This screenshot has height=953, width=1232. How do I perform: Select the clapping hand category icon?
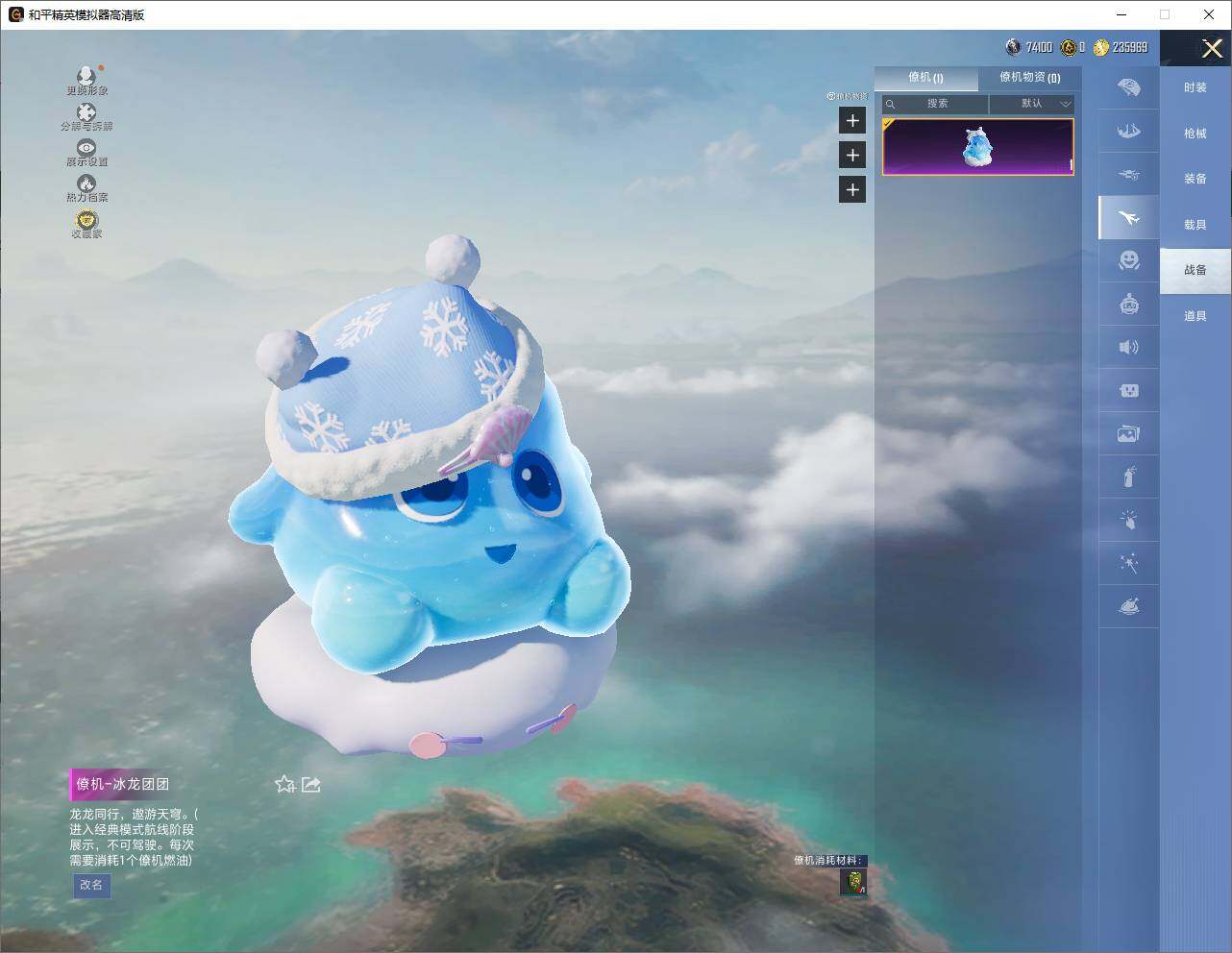[1129, 520]
